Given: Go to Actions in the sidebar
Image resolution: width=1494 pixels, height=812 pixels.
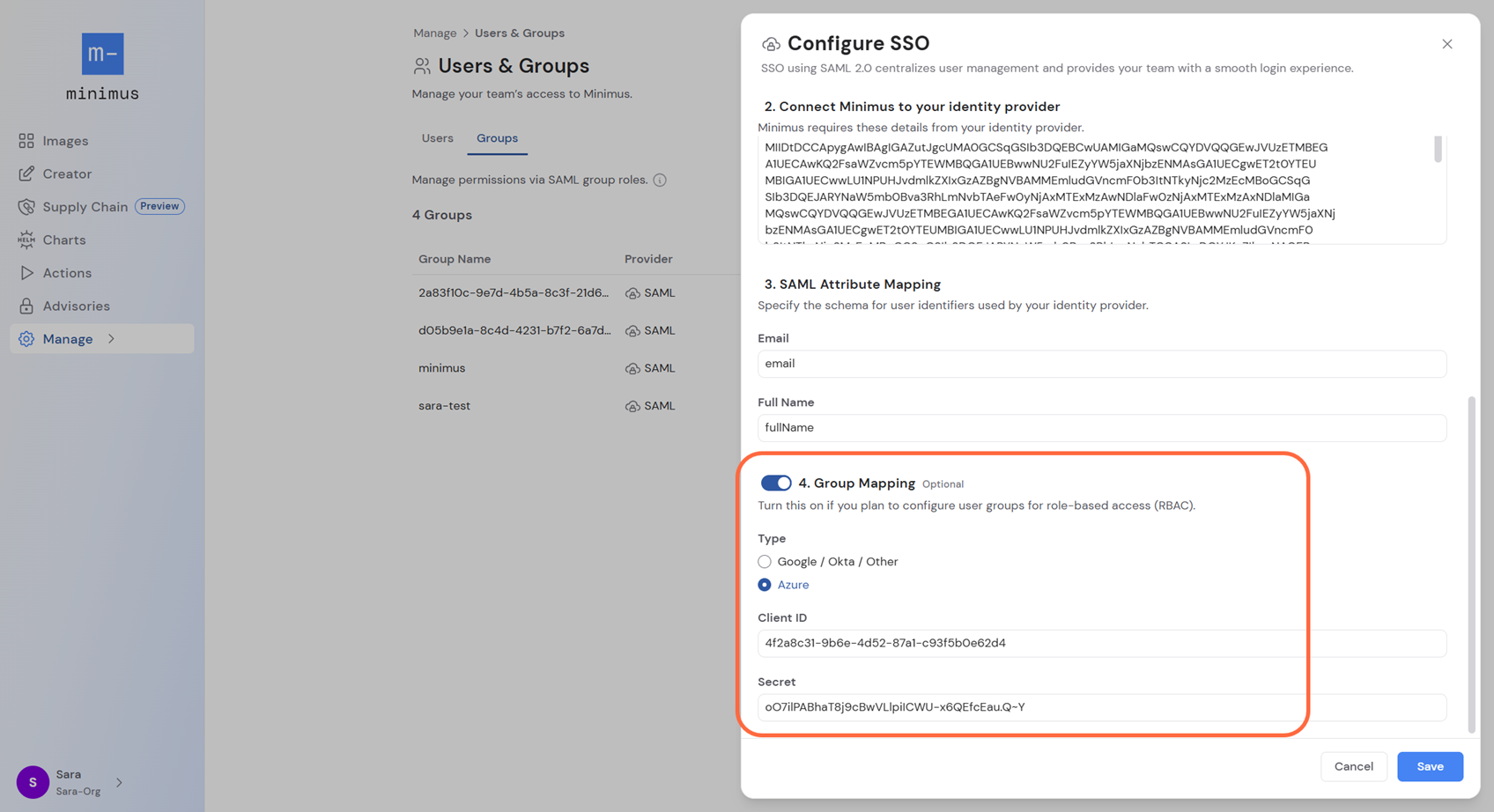Looking at the screenshot, I should point(102,273).
